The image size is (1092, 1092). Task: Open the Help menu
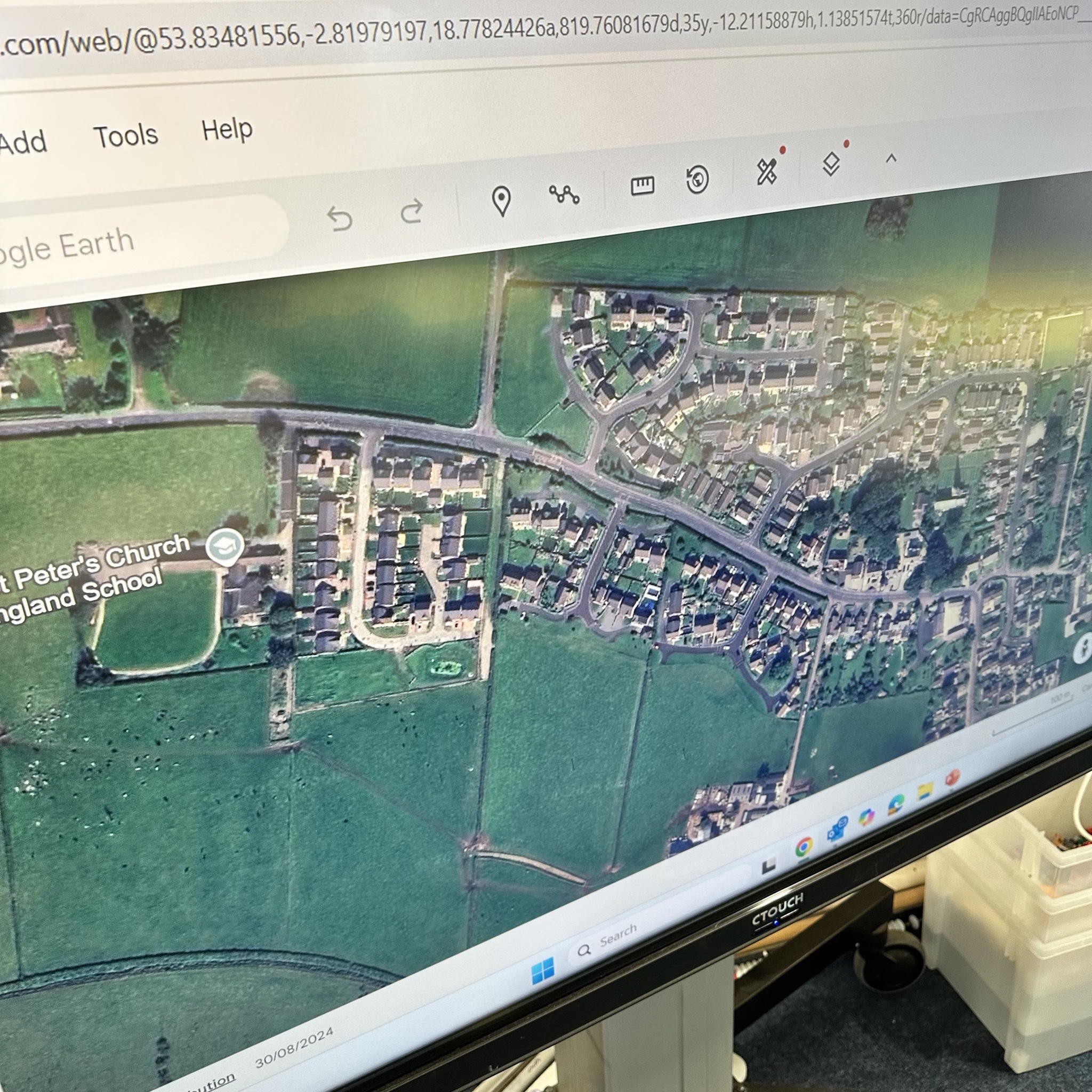coord(227,130)
